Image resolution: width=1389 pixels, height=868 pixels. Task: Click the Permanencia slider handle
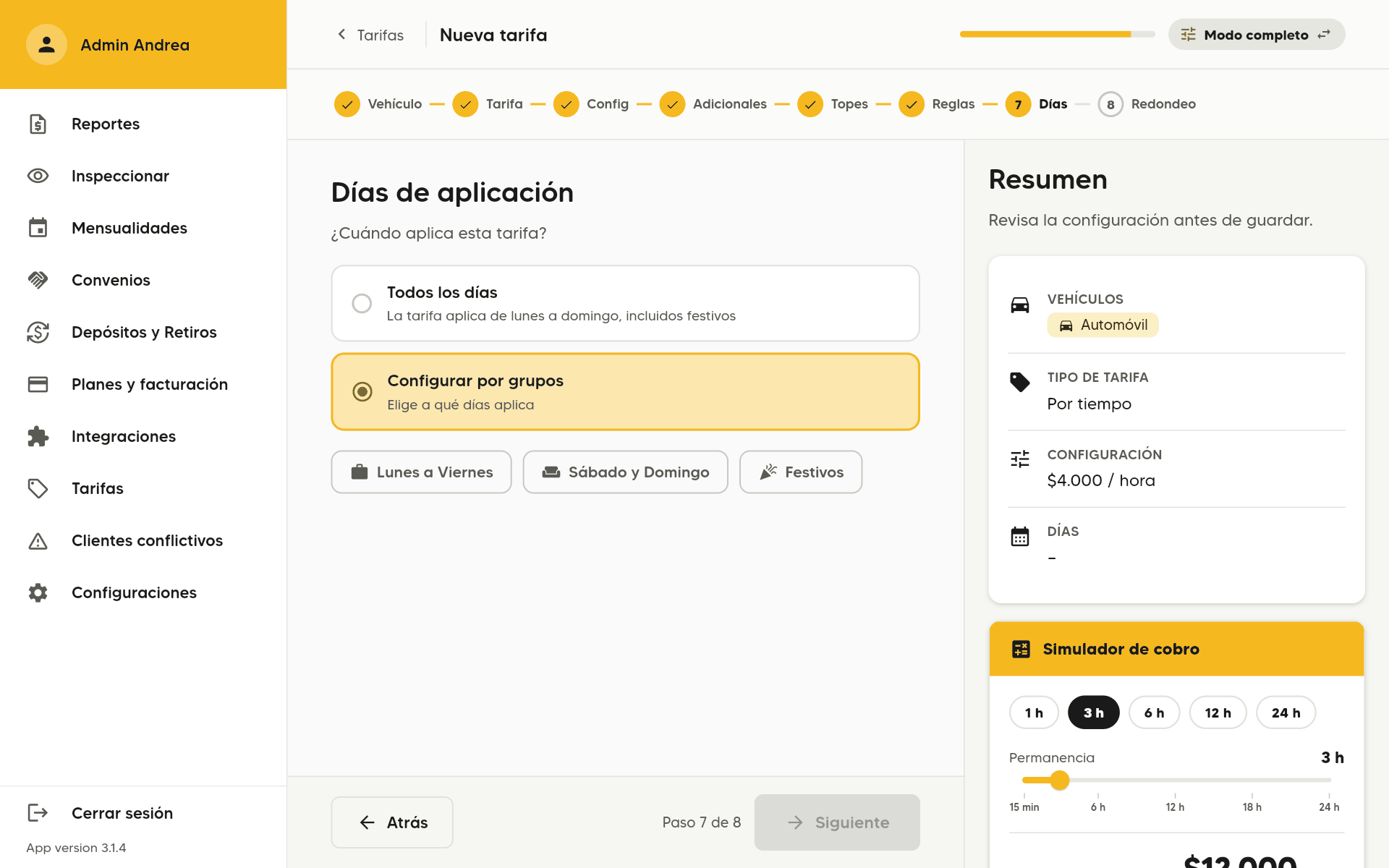coord(1060,780)
